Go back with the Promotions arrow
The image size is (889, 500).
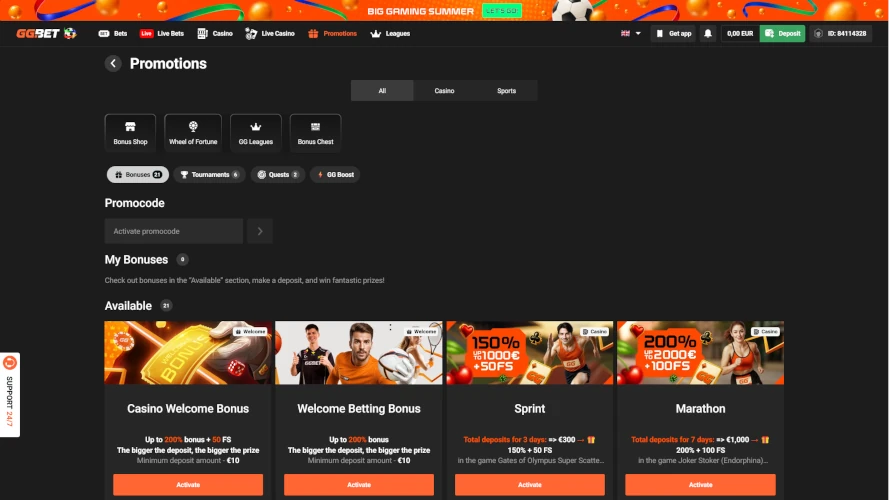(x=113, y=63)
